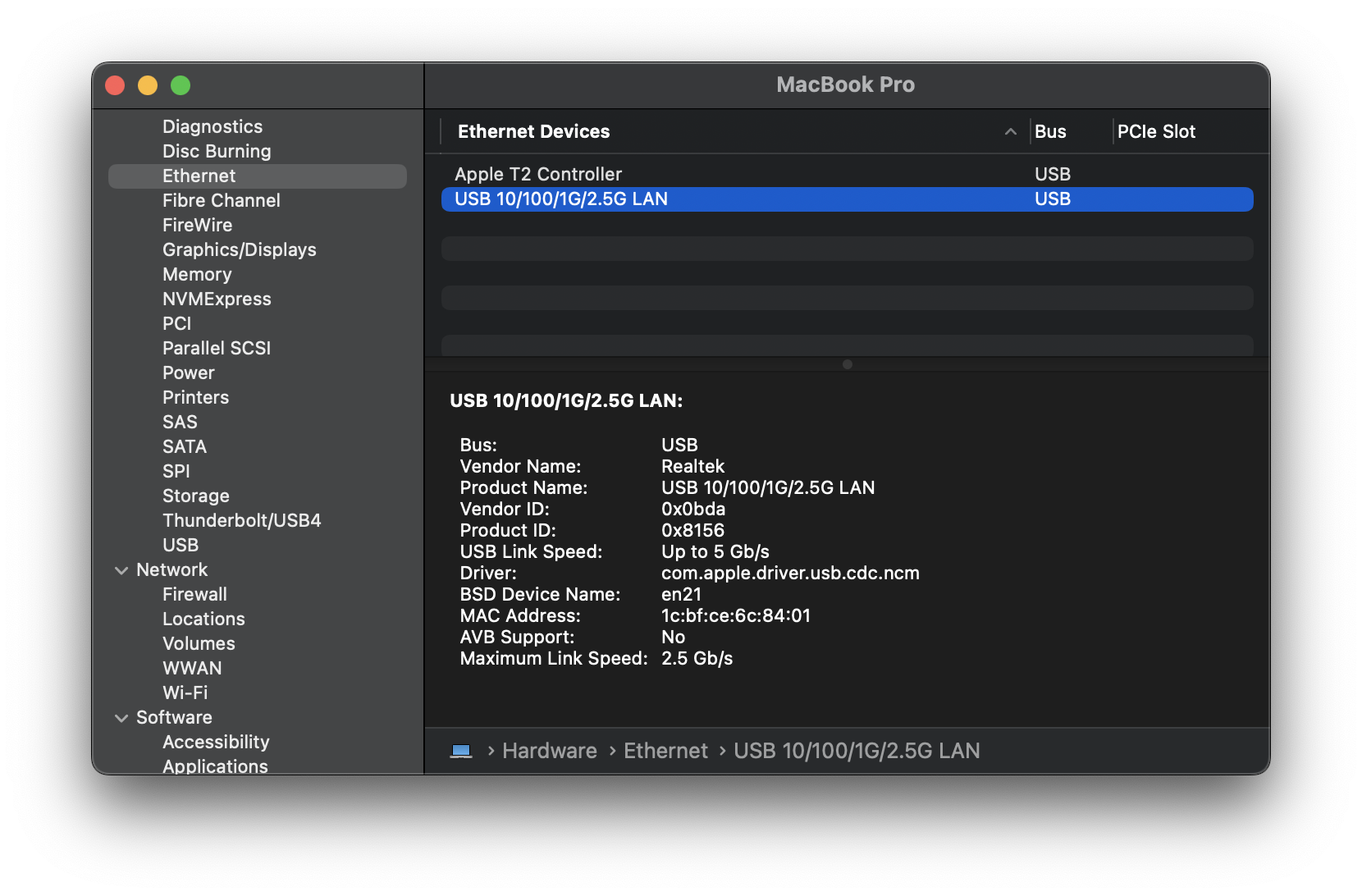1362x896 pixels.
Task: Minimize the window with the yellow button
Action: pyautogui.click(x=148, y=85)
